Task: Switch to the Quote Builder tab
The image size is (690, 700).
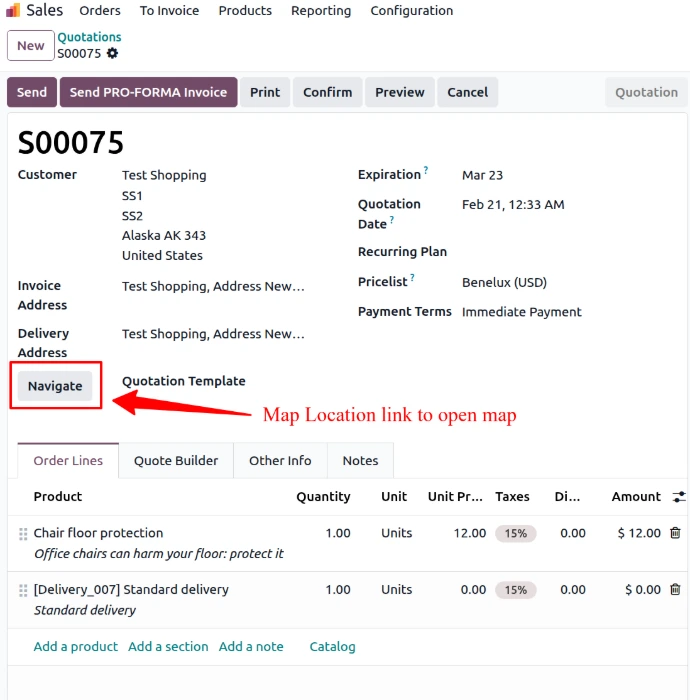Action: click(176, 461)
